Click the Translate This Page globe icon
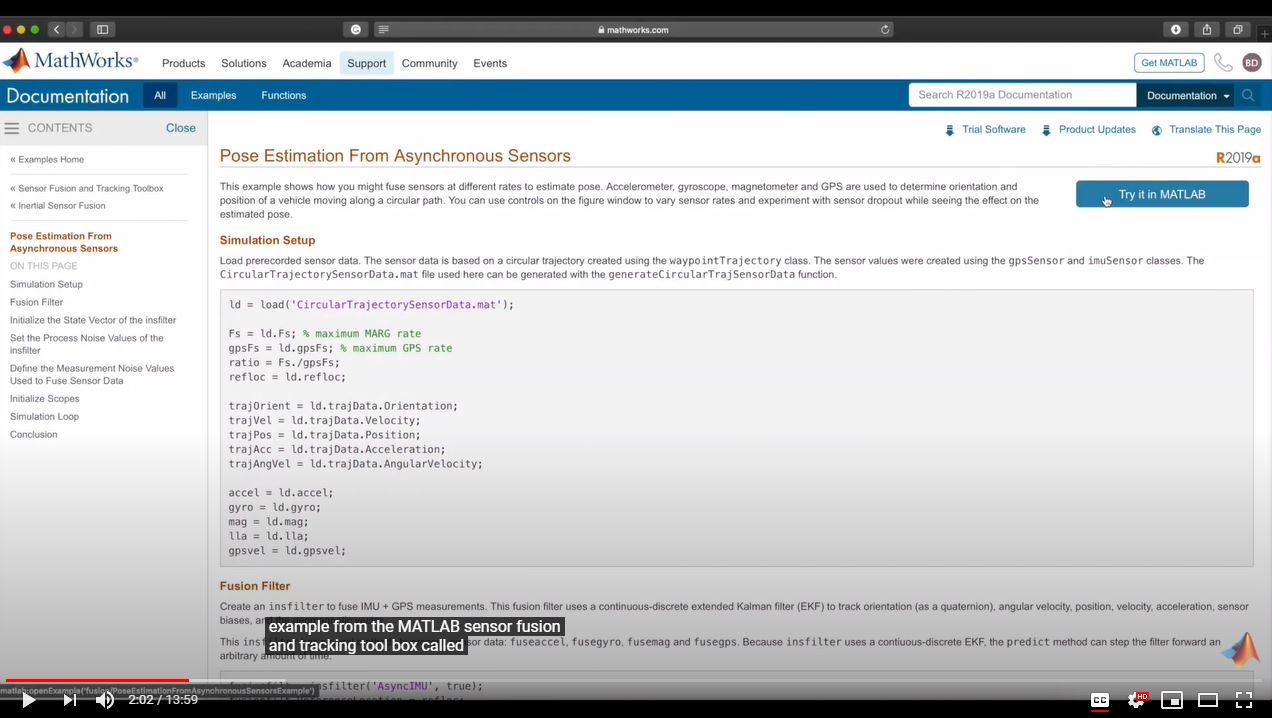The width and height of the screenshot is (1272, 718). point(1157,130)
